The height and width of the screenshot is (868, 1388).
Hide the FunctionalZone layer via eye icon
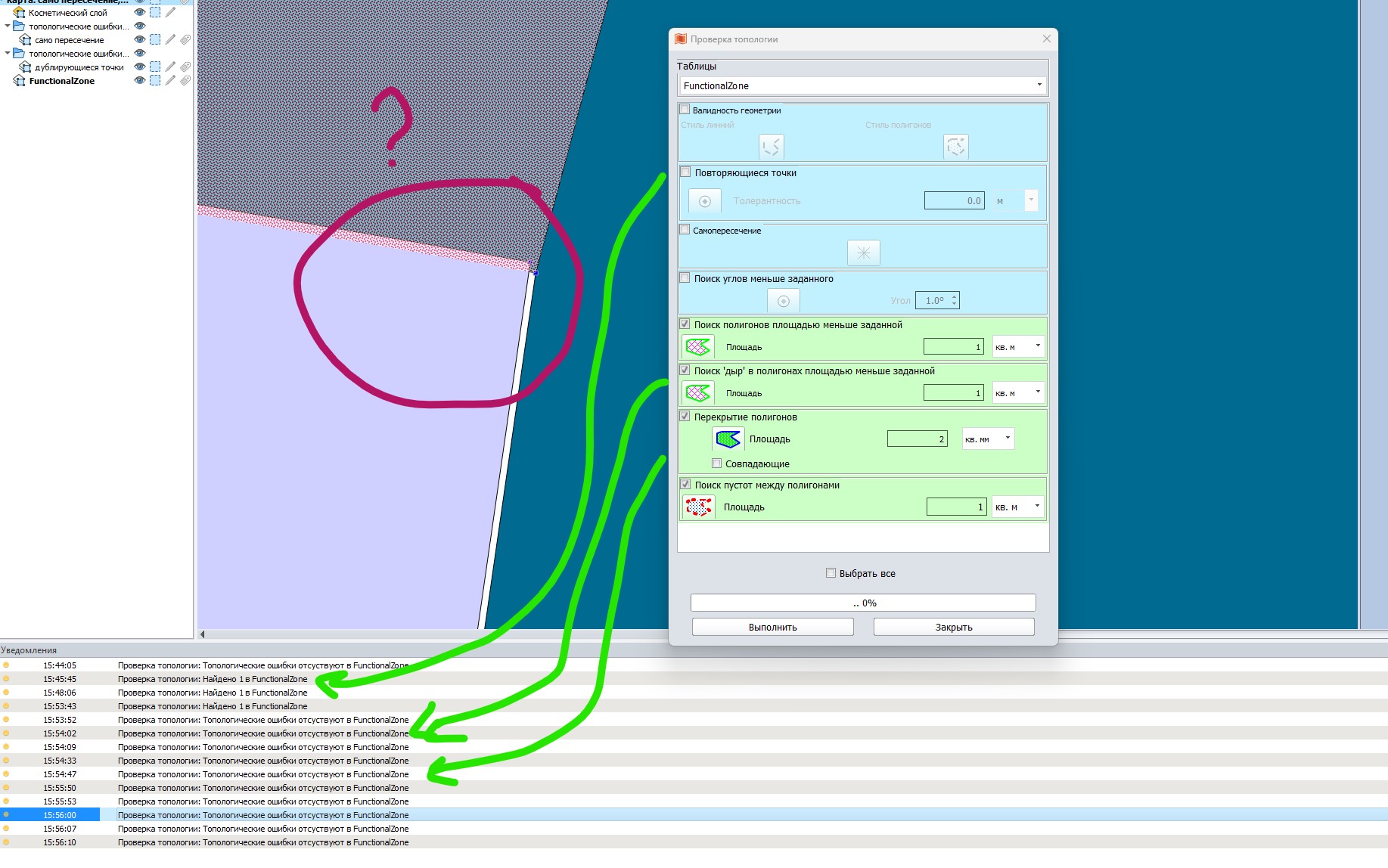[139, 81]
